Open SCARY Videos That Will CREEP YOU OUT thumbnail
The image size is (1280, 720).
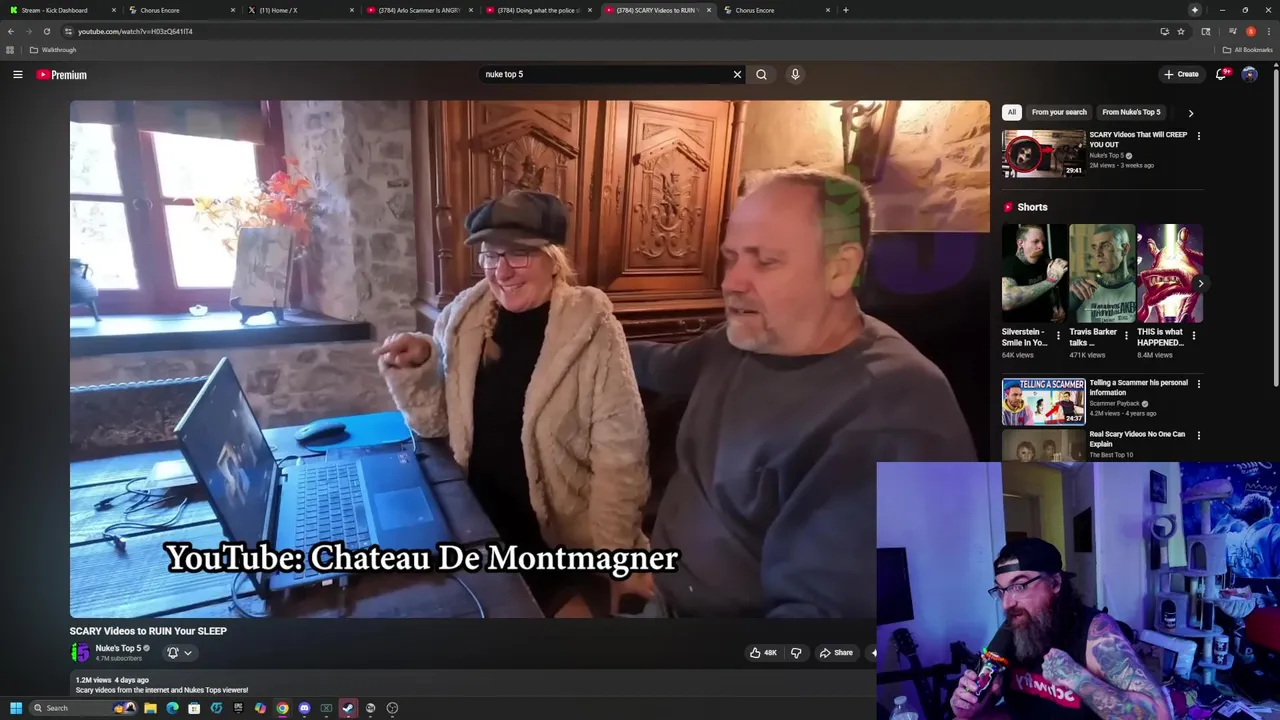point(1043,153)
